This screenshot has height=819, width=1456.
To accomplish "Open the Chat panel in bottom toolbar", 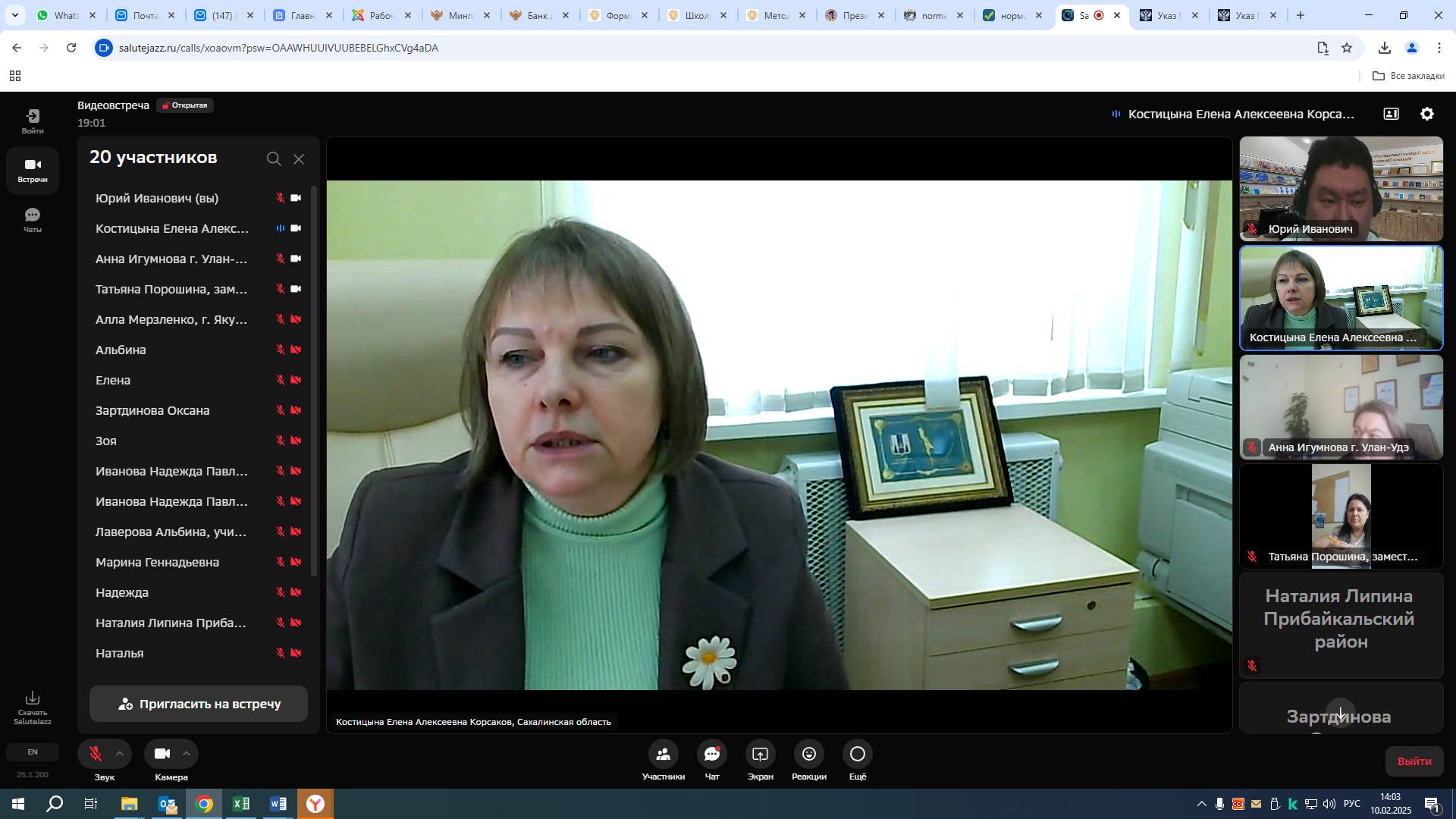I will click(x=711, y=755).
